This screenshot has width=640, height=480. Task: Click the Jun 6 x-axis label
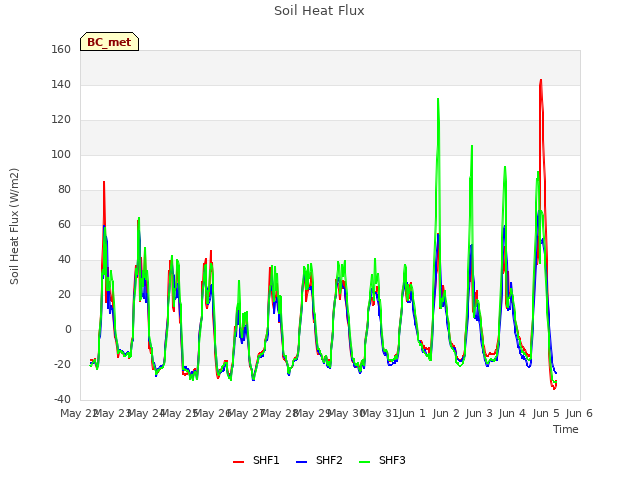[x=579, y=413]
